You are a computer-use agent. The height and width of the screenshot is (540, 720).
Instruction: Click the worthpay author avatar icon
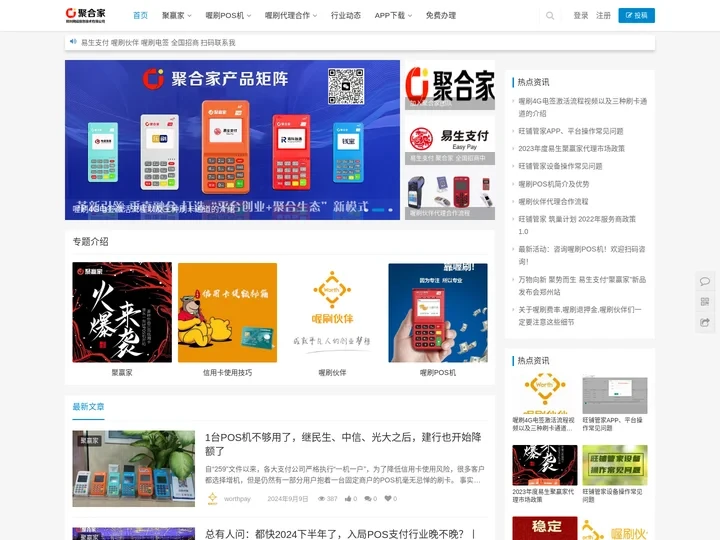click(x=212, y=499)
